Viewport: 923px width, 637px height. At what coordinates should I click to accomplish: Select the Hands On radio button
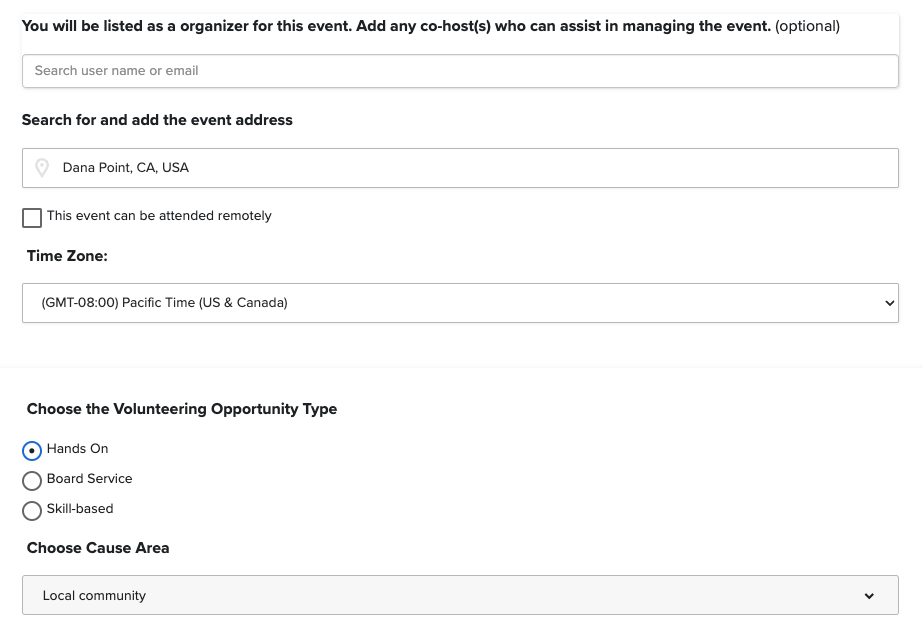click(x=32, y=451)
